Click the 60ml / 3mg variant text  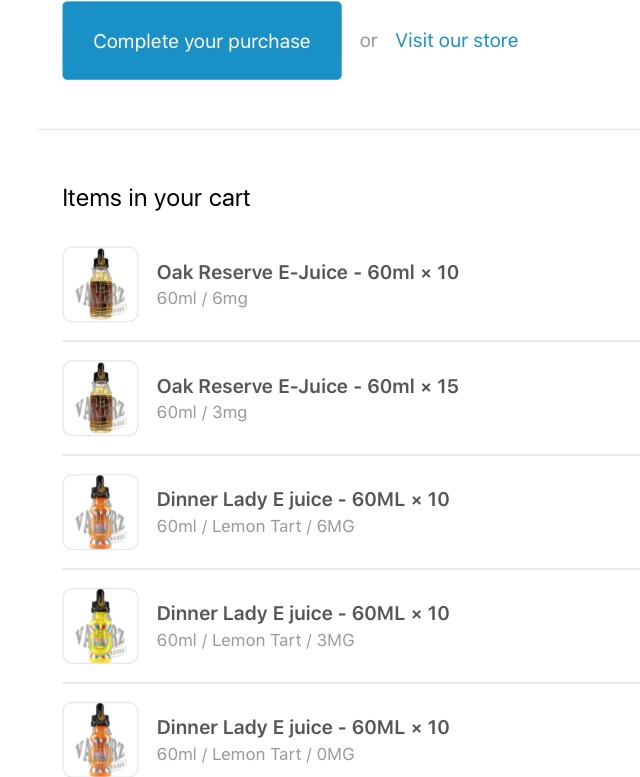[202, 412]
